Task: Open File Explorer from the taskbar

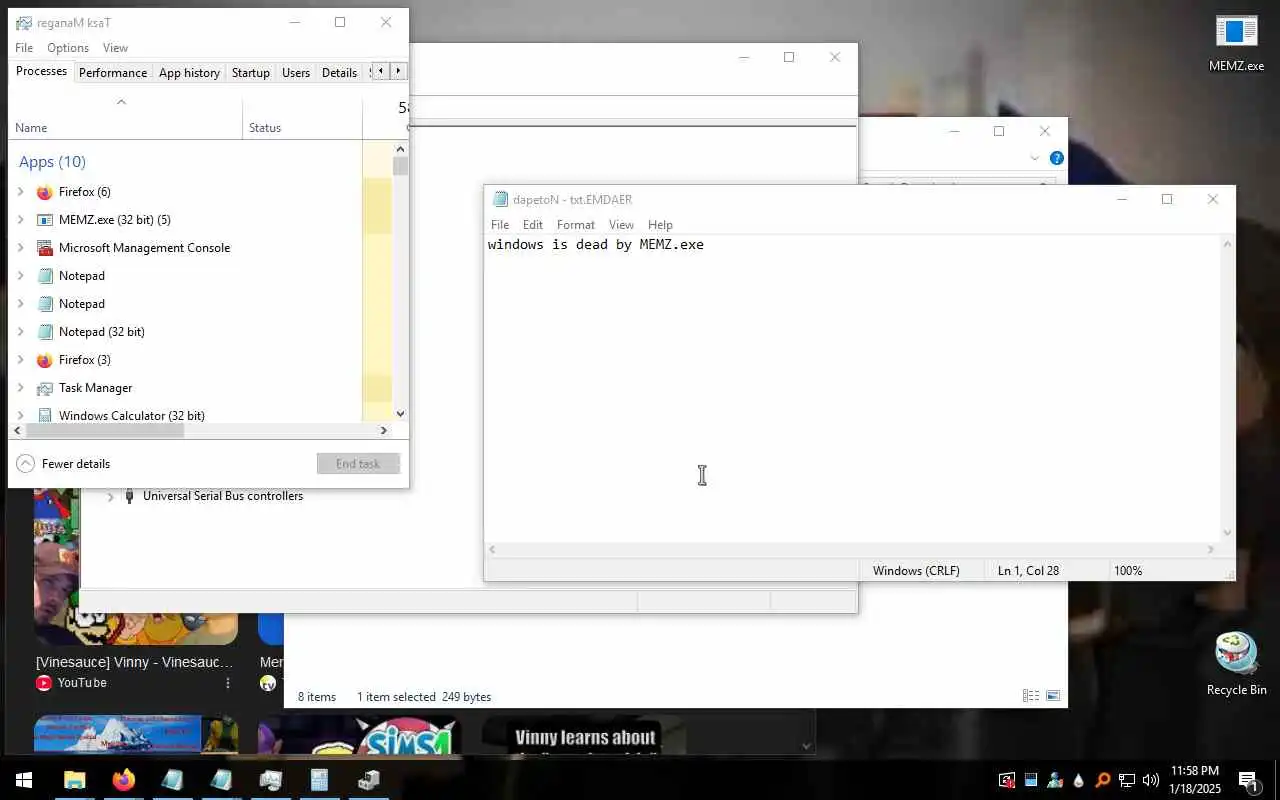Action: pyautogui.click(x=75, y=780)
